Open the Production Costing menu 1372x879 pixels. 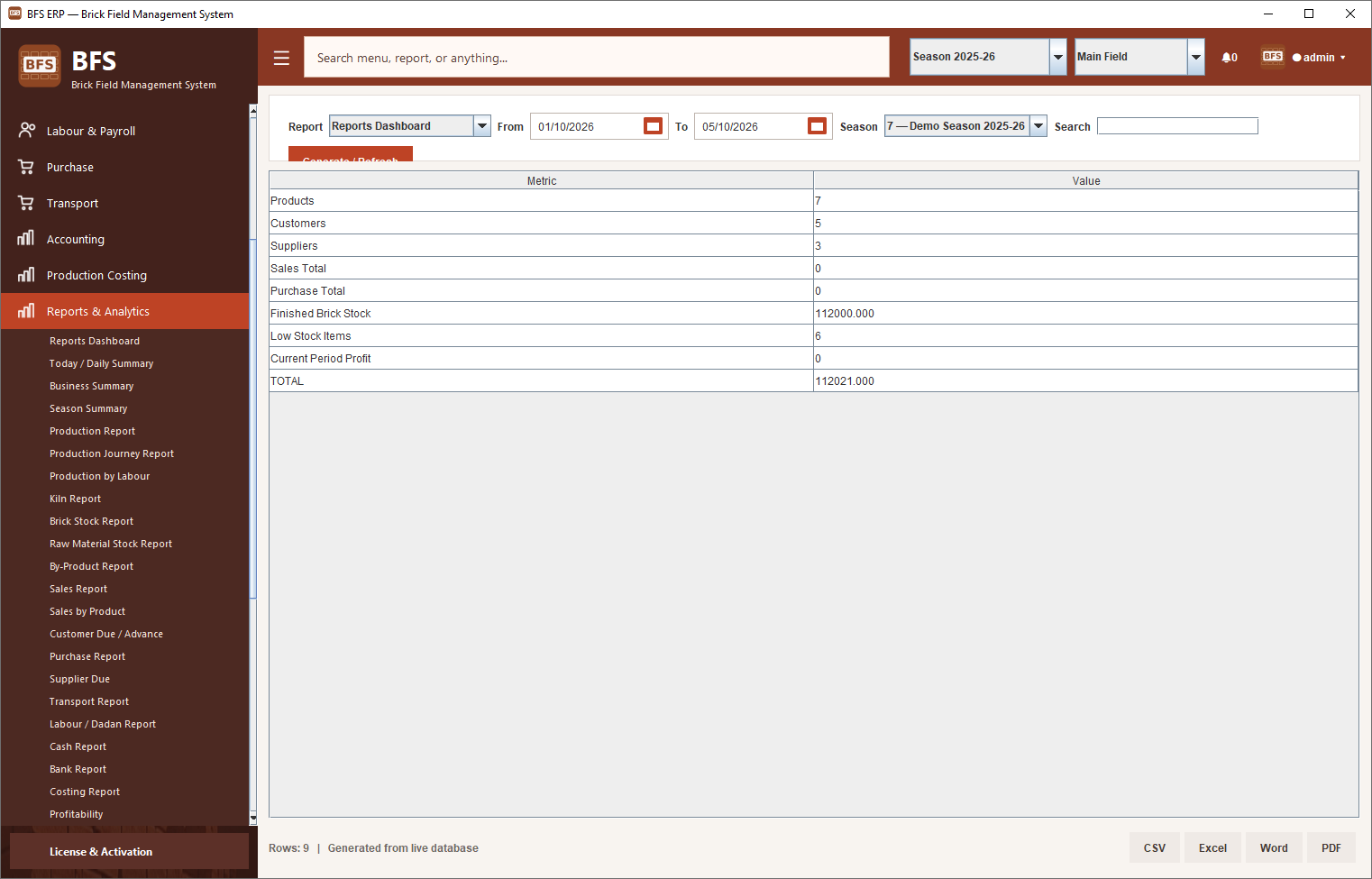click(x=124, y=275)
